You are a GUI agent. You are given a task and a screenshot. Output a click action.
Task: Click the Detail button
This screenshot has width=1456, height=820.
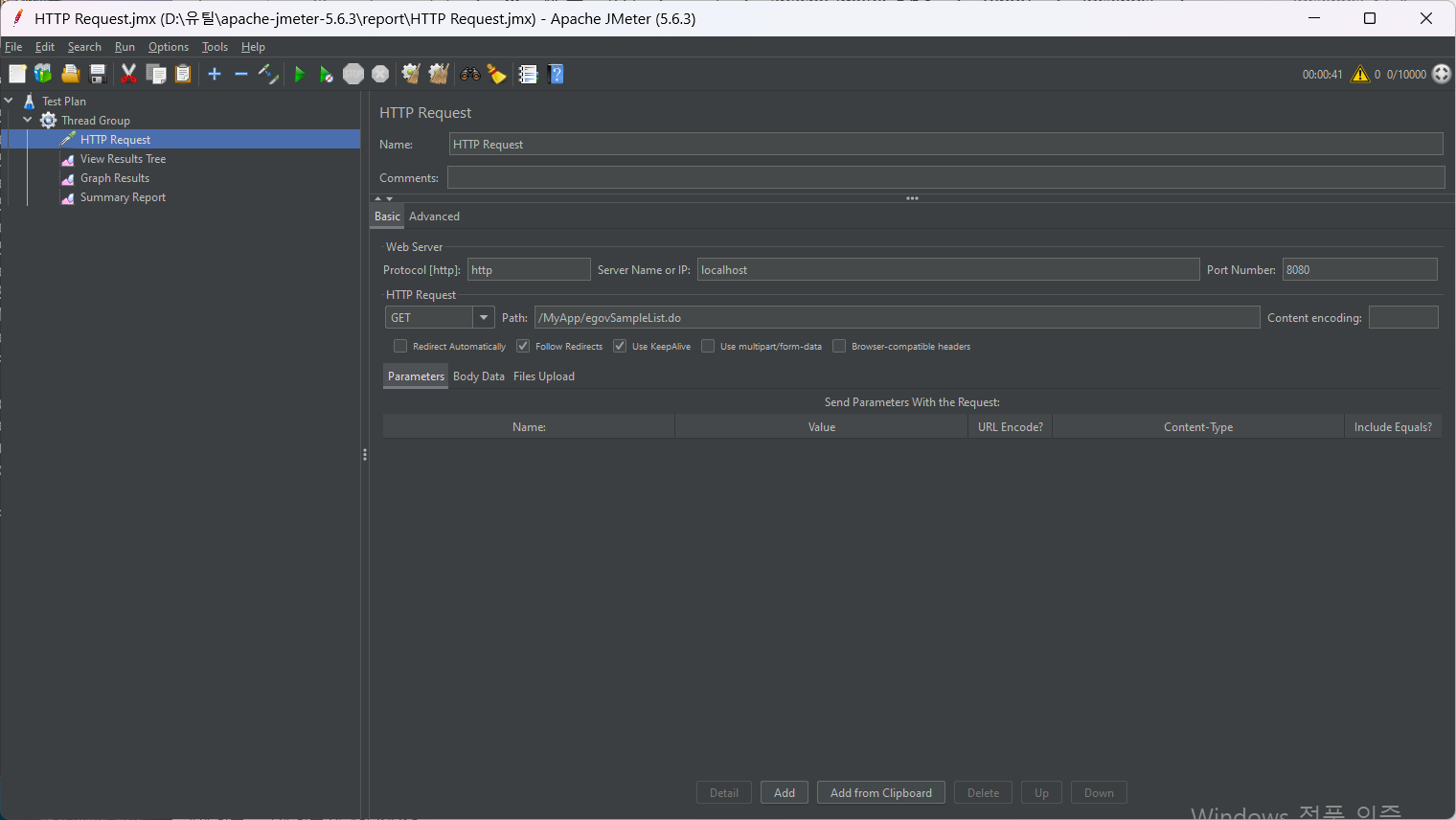[724, 792]
